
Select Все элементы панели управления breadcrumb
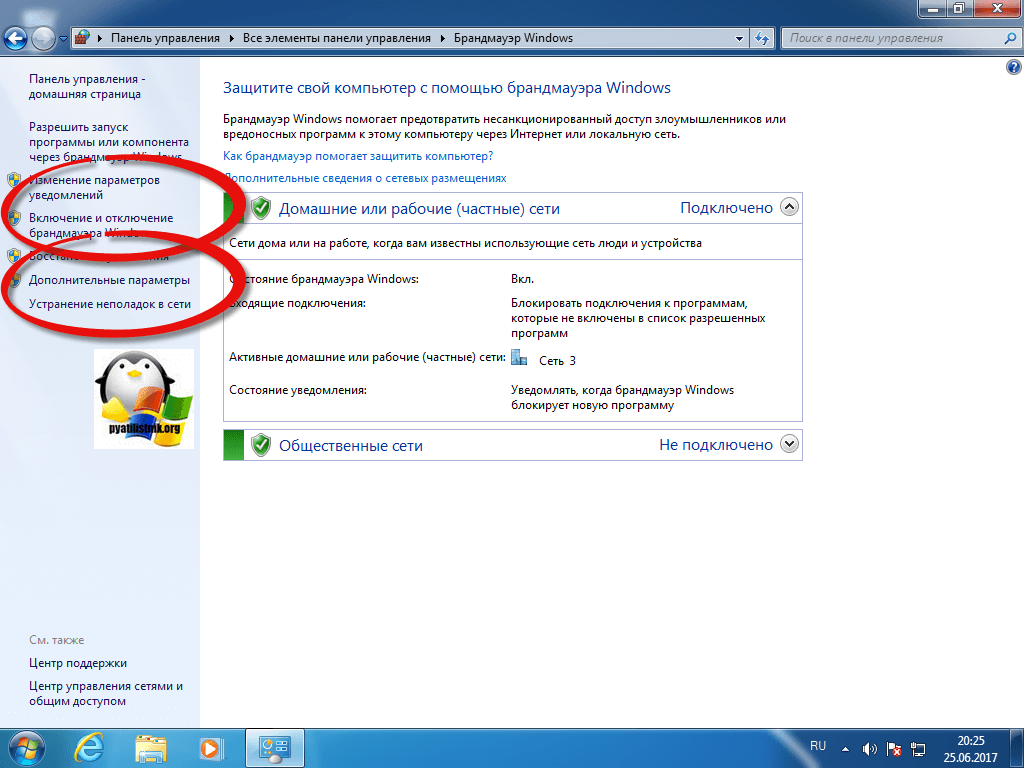336,38
